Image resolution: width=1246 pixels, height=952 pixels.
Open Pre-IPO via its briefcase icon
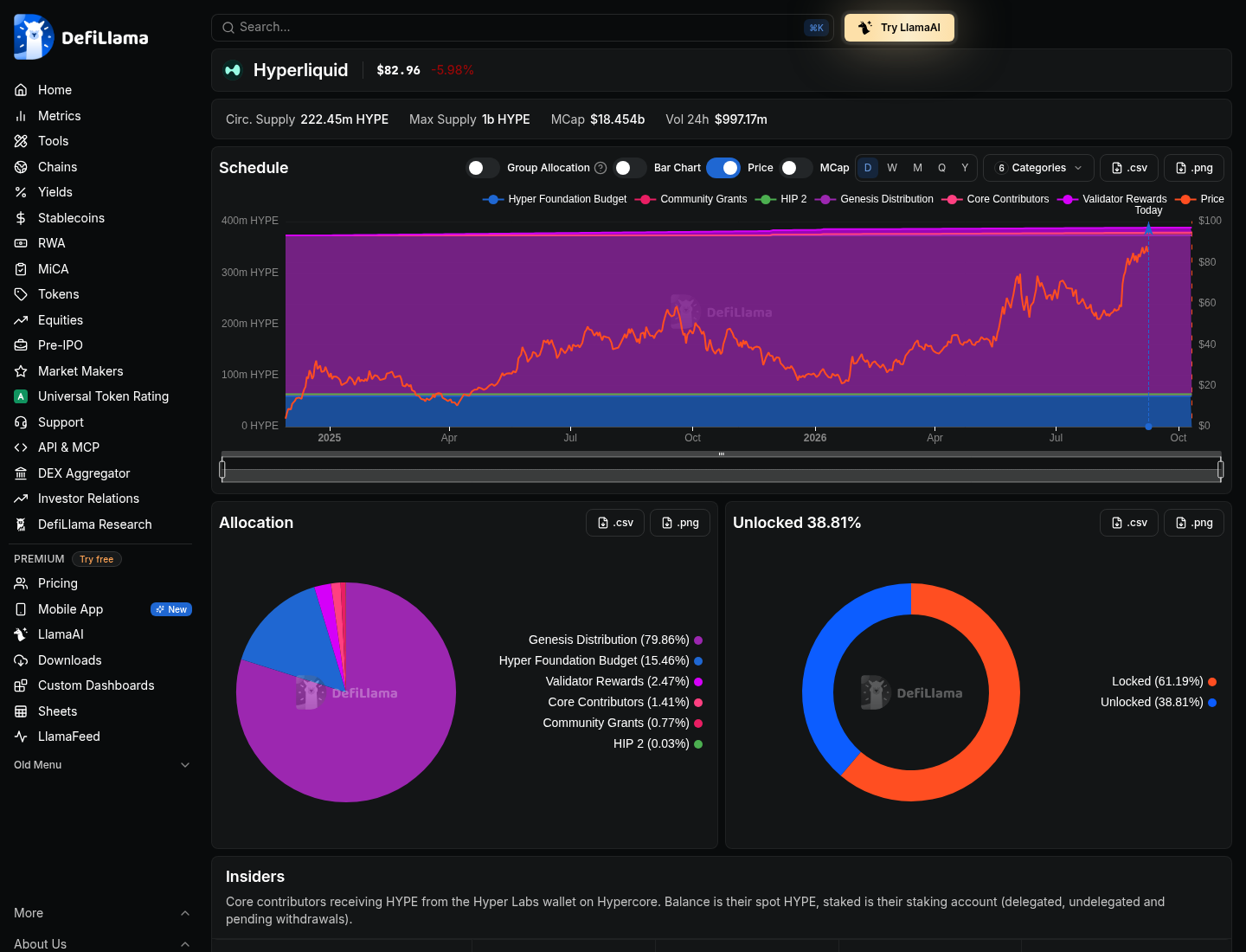21,345
